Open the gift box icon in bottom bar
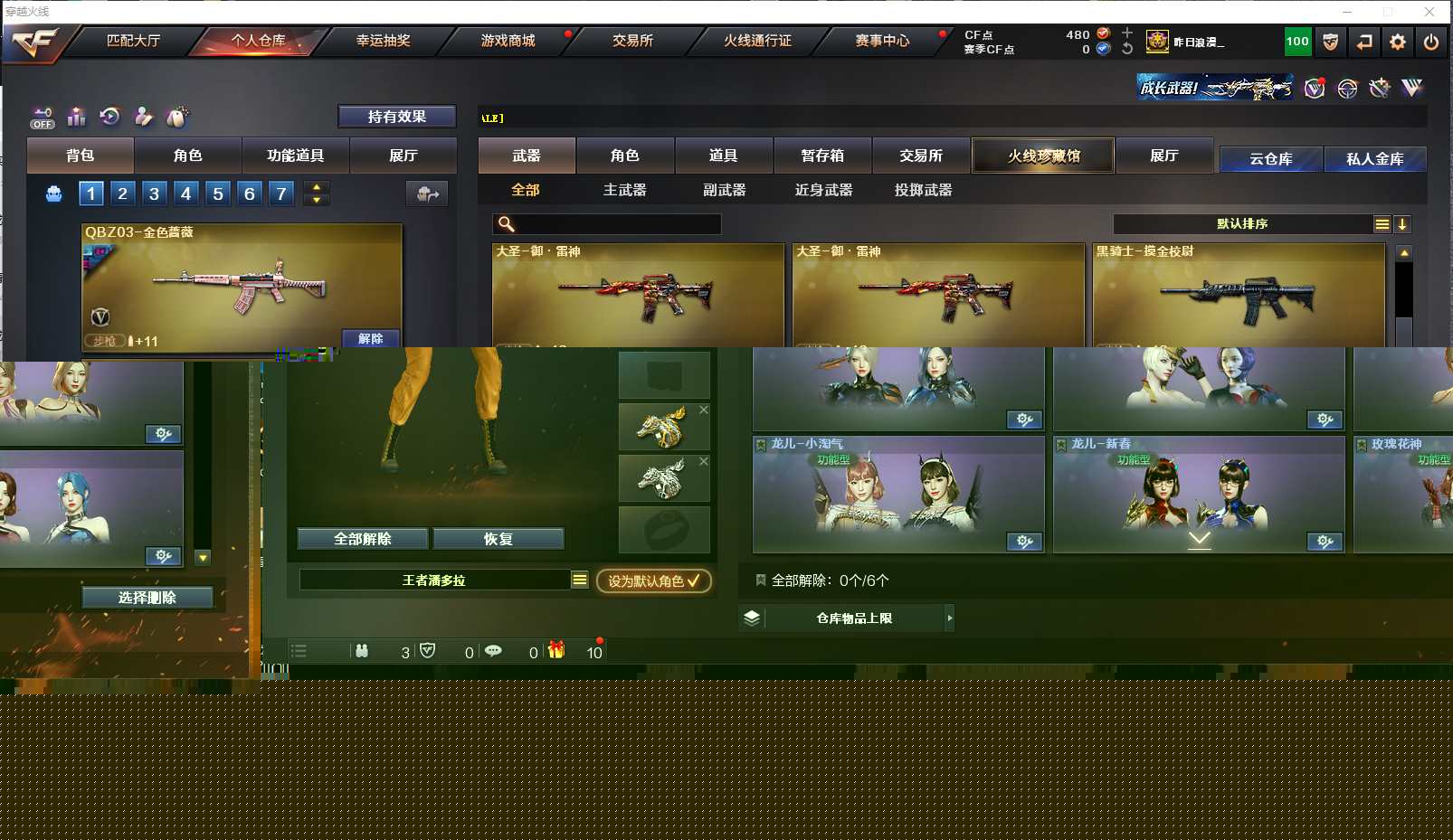The width and height of the screenshot is (1453, 840). tap(556, 650)
